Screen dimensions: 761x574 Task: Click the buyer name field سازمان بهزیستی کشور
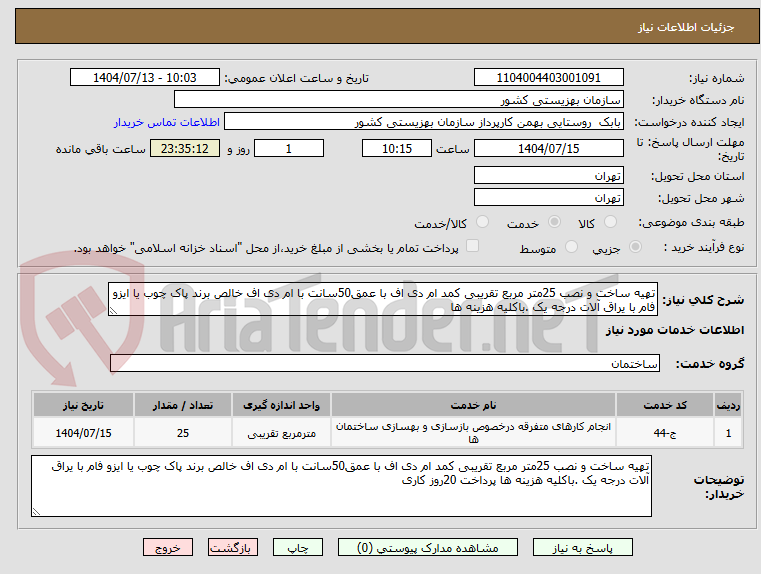tap(398, 100)
